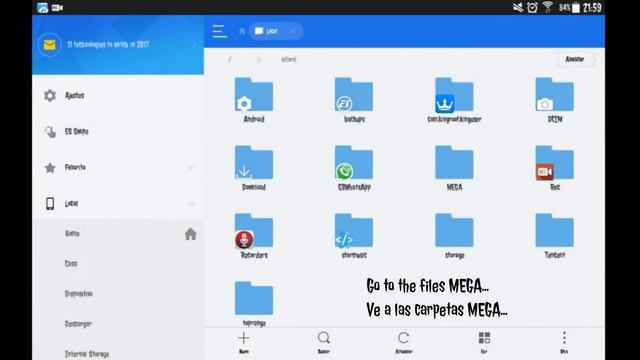
Task: Tap the Refresh button
Action: click(x=404, y=342)
